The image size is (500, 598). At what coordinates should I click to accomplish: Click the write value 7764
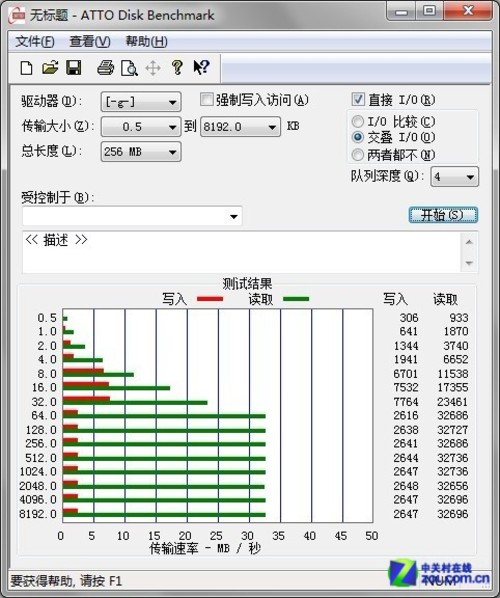(x=406, y=402)
